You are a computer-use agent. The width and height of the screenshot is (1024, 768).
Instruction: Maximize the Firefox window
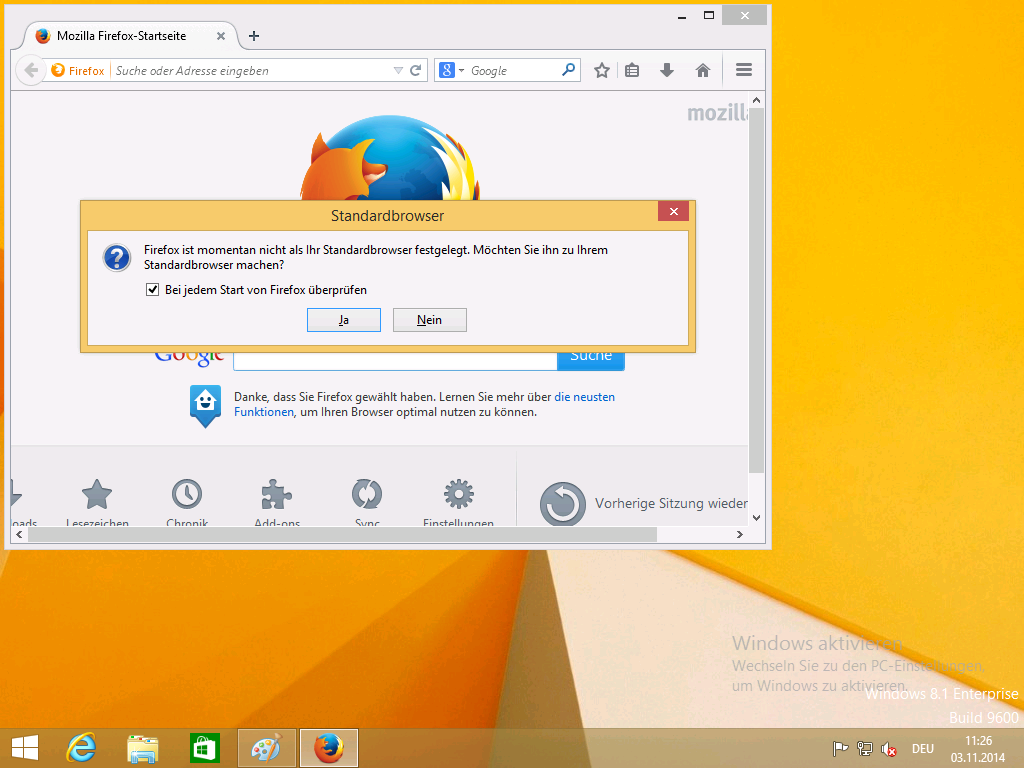709,15
